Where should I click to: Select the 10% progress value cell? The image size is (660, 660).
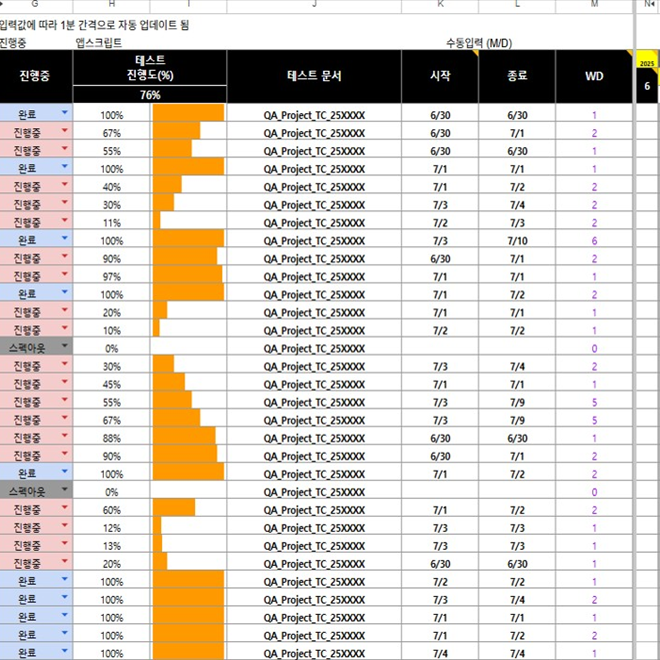point(112,330)
